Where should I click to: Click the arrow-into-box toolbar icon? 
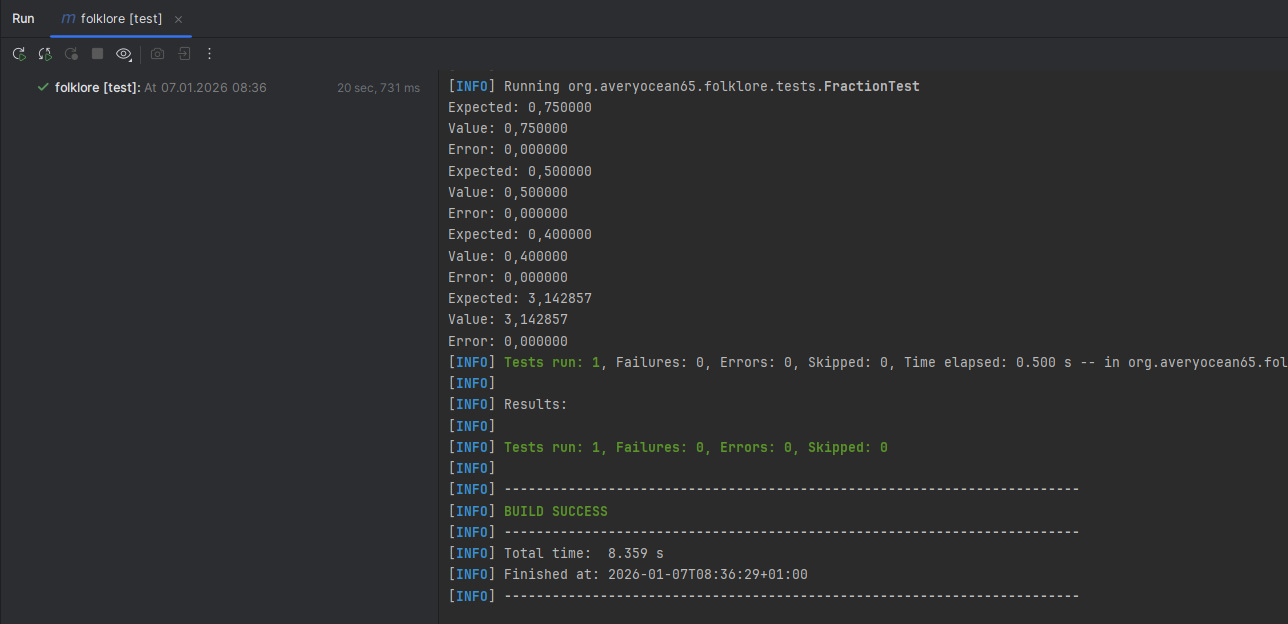184,54
